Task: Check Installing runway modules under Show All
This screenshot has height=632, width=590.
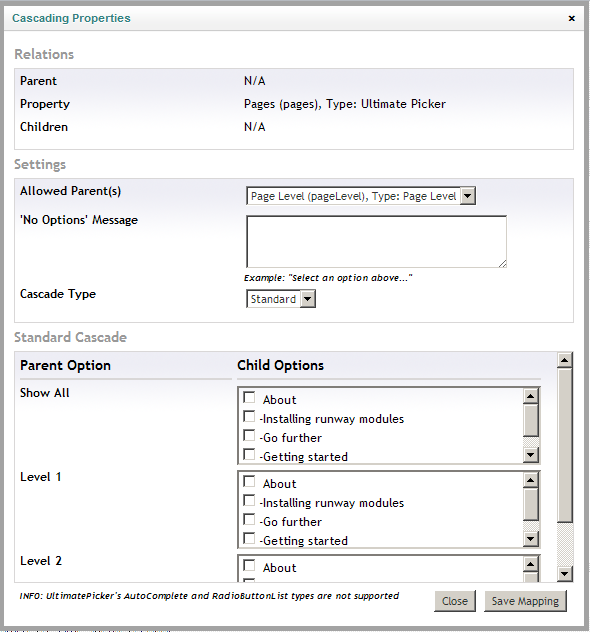Action: (249, 416)
